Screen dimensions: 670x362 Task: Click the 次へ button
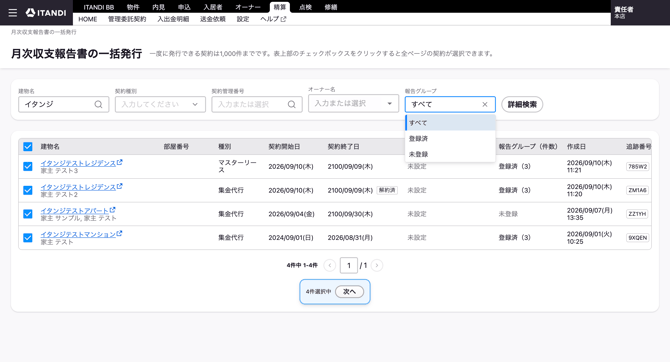[350, 291]
